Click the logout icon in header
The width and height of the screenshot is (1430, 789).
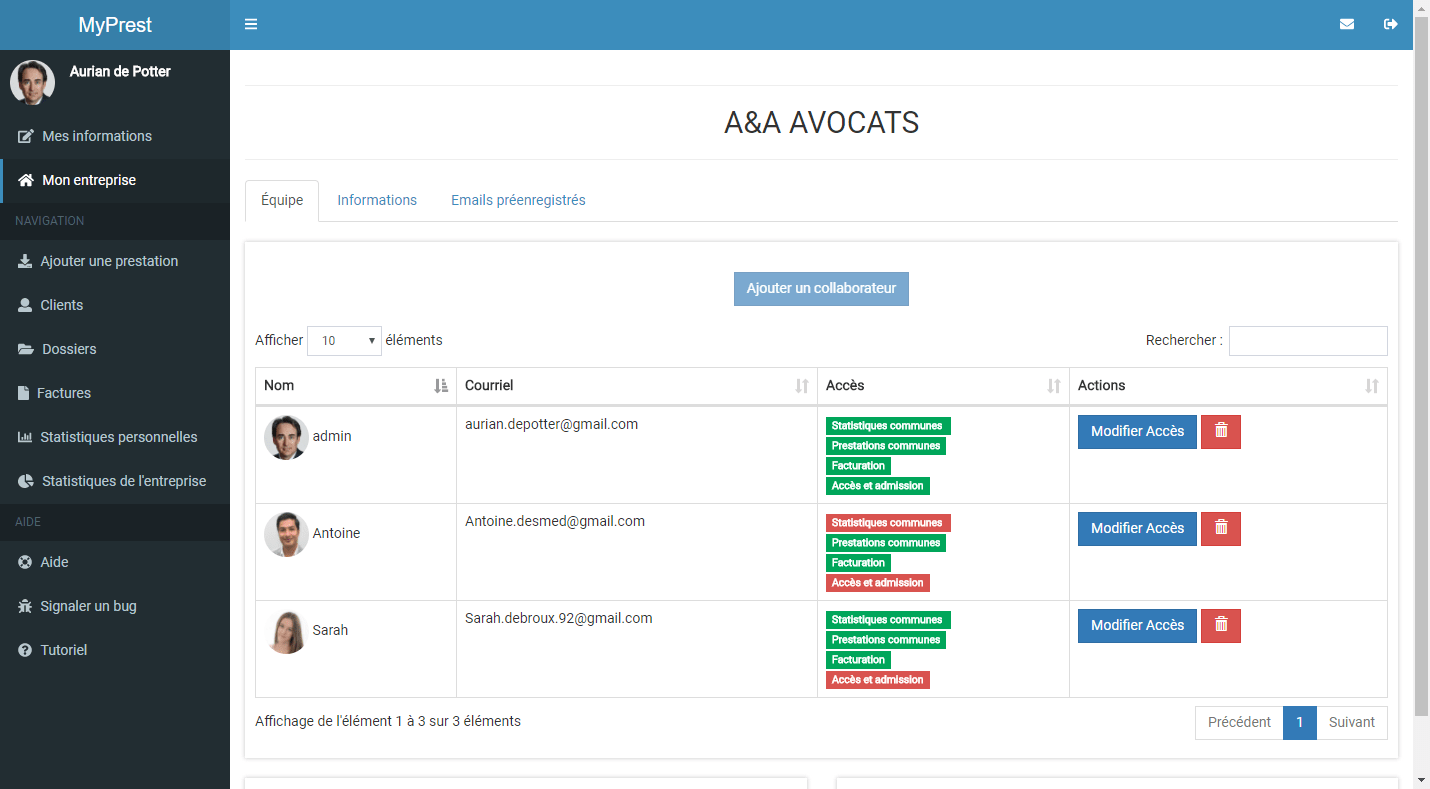point(1390,24)
